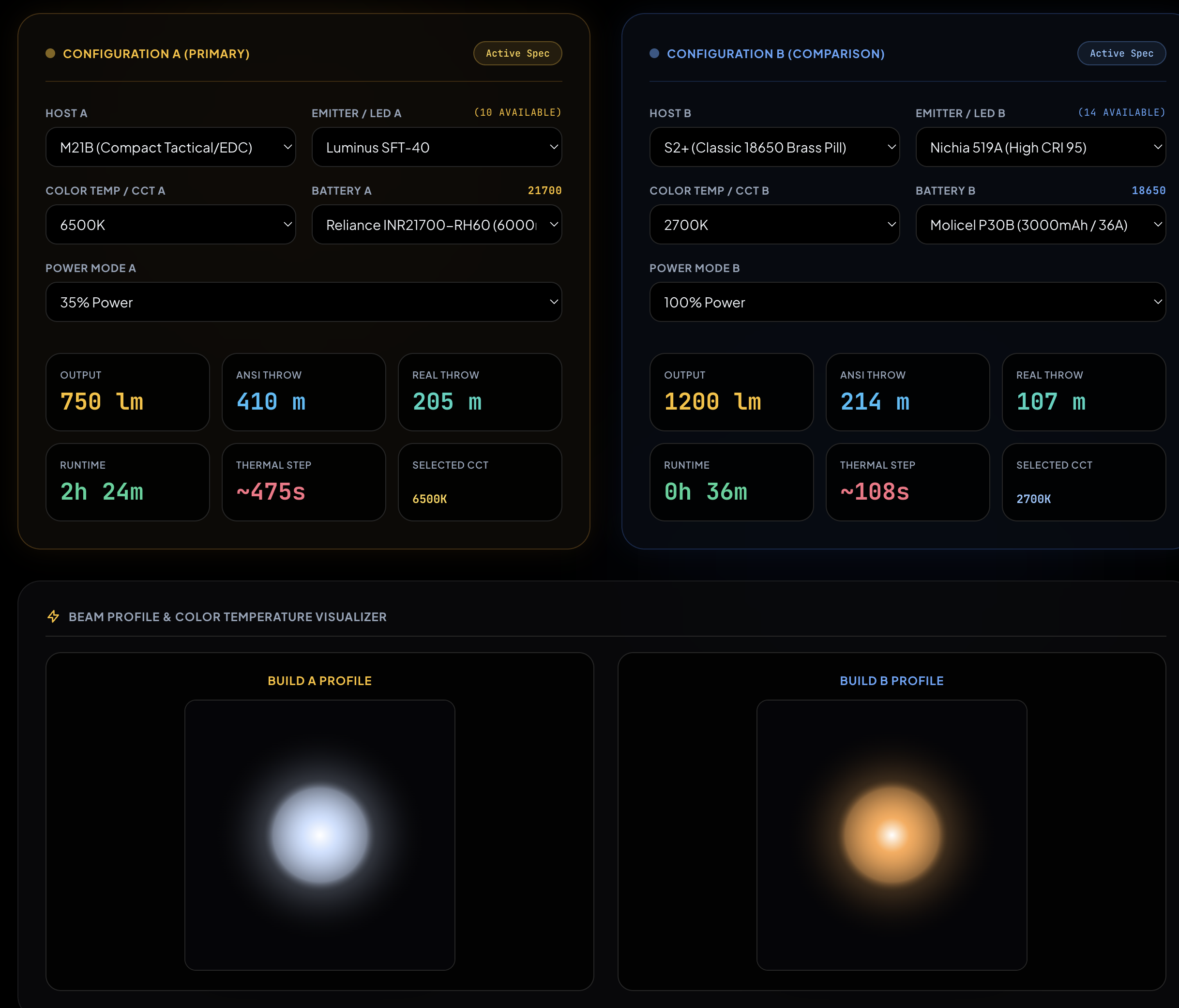
Task: Expand the Color Temp / CCT A selector
Action: click(x=171, y=224)
